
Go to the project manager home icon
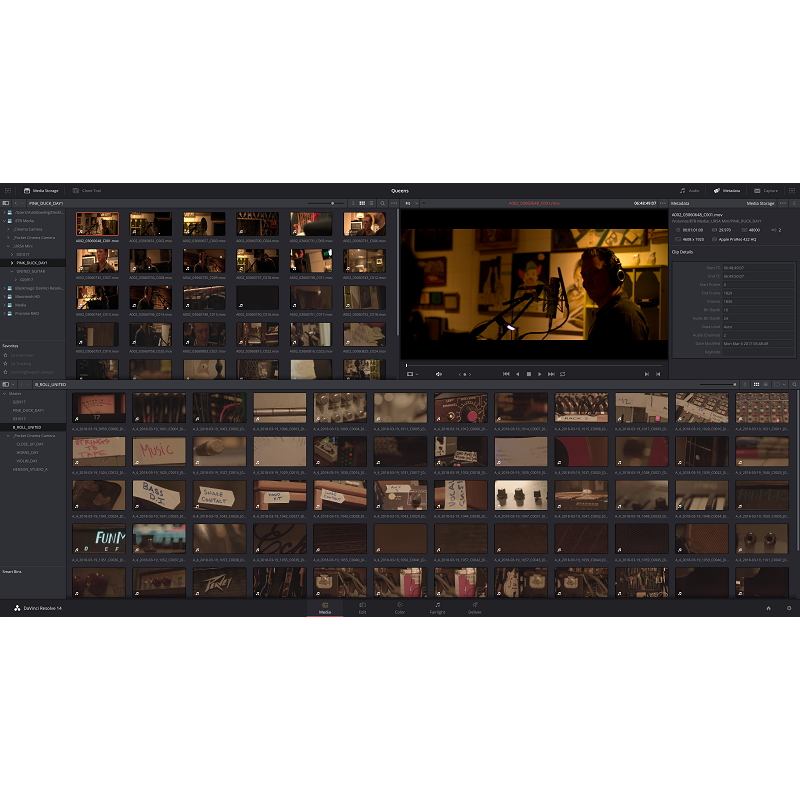coord(768,608)
